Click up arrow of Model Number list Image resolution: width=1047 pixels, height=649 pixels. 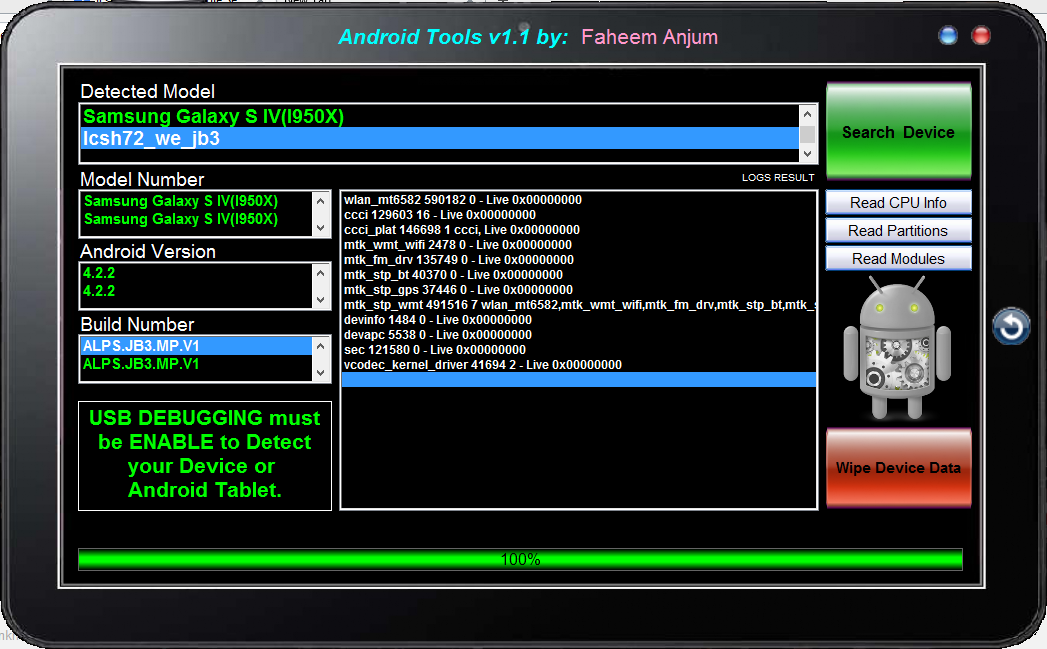pos(321,200)
